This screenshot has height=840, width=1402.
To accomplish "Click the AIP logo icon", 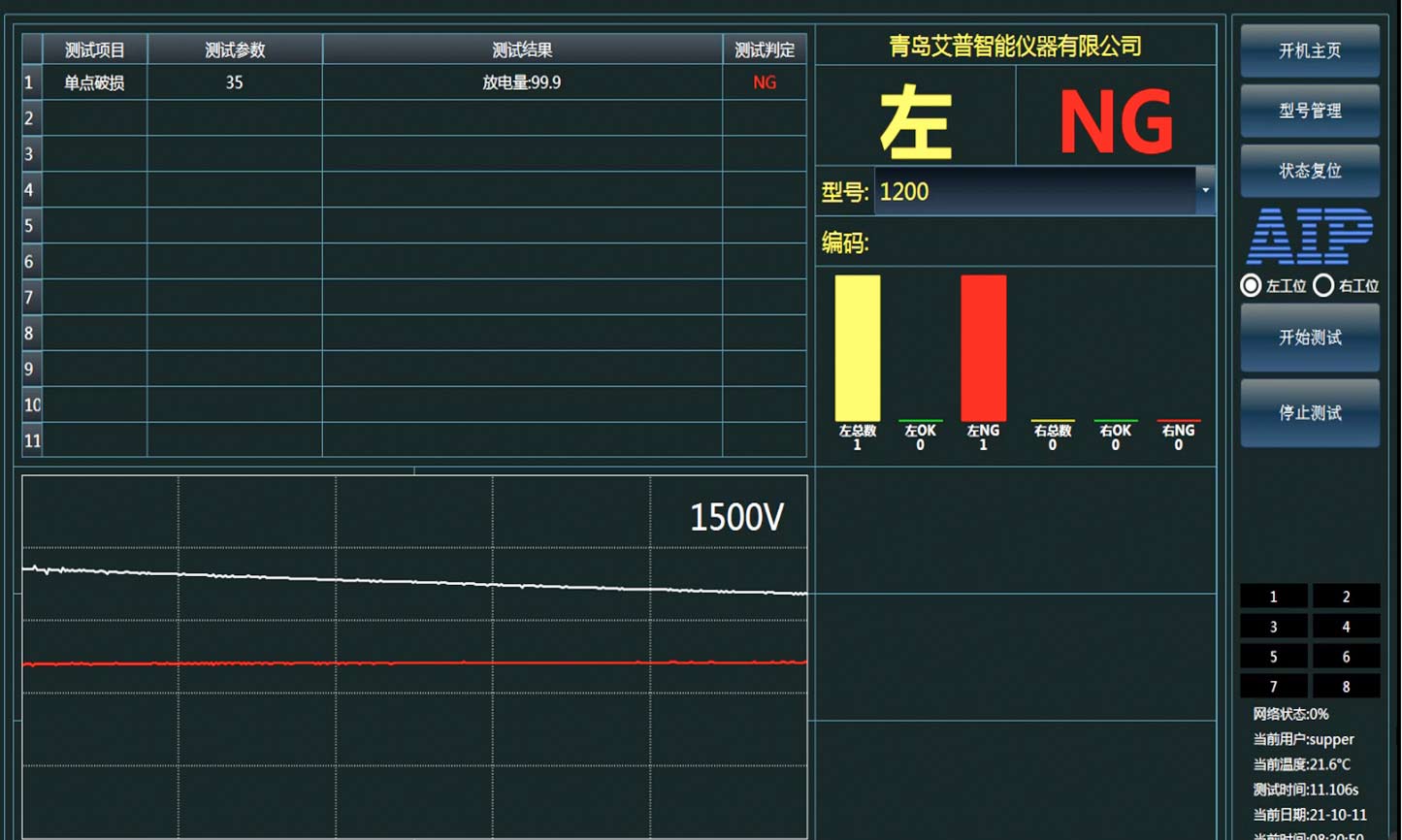I will pyautogui.click(x=1309, y=237).
